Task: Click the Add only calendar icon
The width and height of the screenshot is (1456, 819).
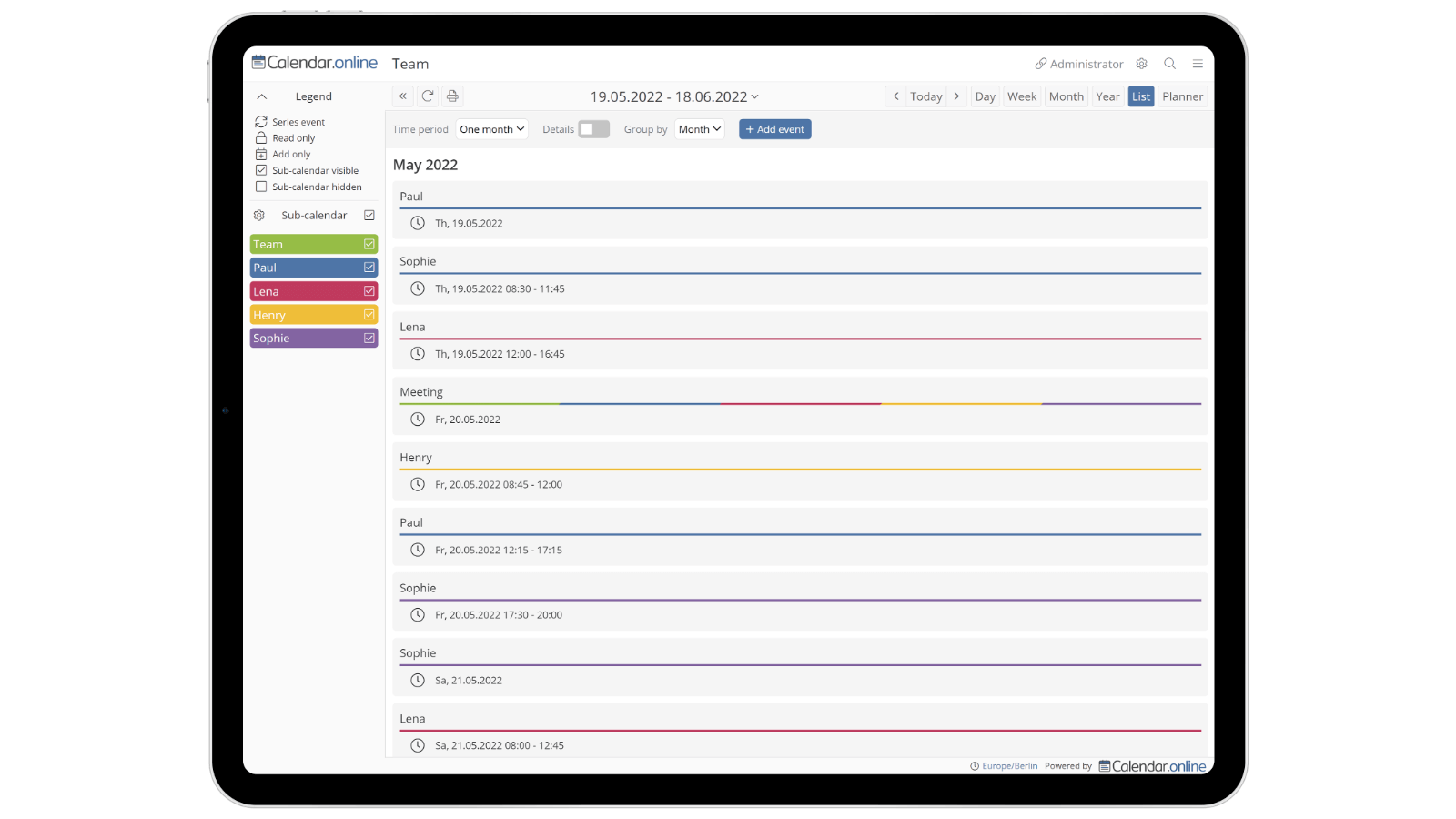Action: (x=261, y=155)
